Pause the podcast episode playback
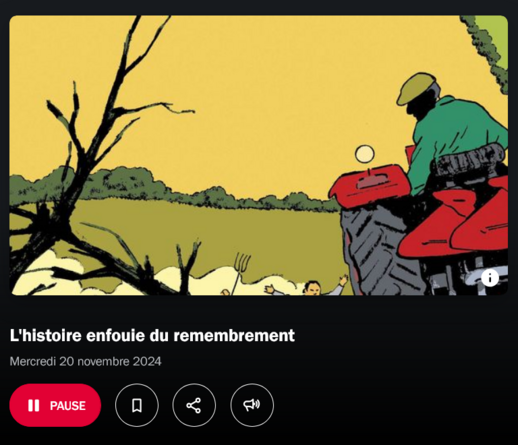The width and height of the screenshot is (518, 445). 55,405
